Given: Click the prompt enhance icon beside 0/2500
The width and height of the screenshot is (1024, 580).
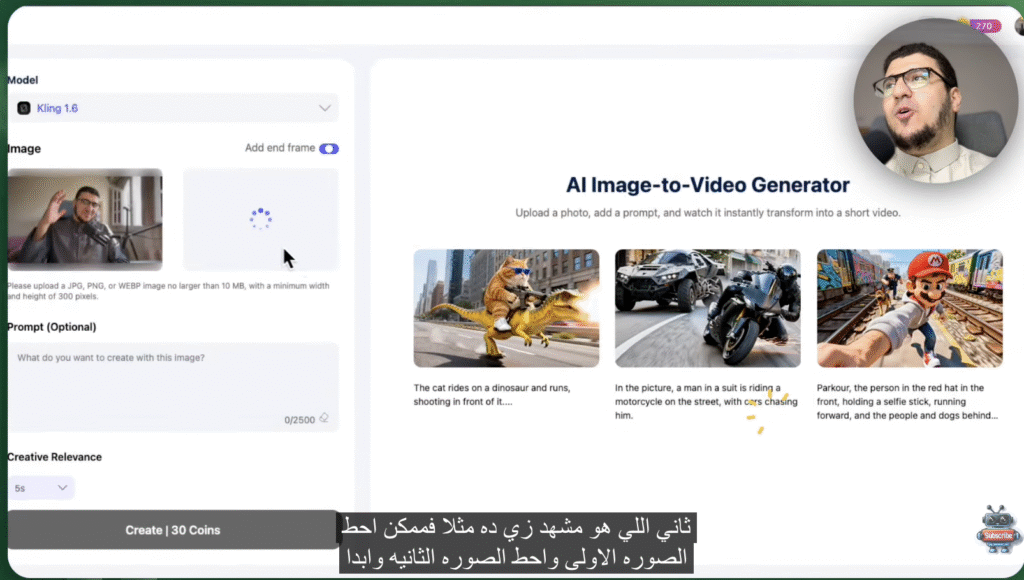Looking at the screenshot, I should coord(323,419).
